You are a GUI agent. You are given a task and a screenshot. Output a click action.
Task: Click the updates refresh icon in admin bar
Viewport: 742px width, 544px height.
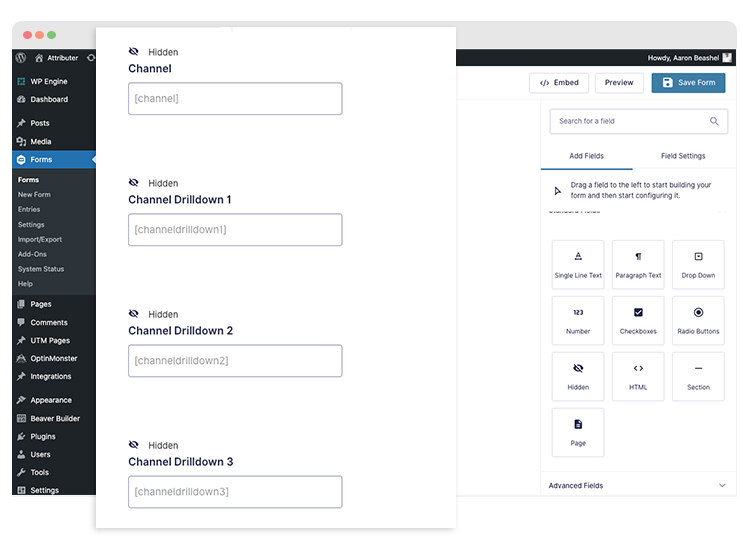[x=91, y=58]
